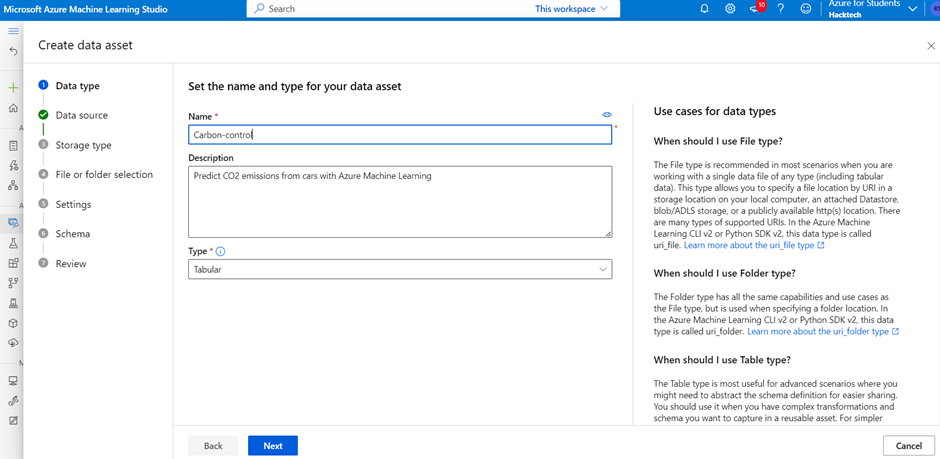Image resolution: width=940 pixels, height=459 pixels.
Task: Go to the home icon in sidebar
Action: pyautogui.click(x=13, y=108)
